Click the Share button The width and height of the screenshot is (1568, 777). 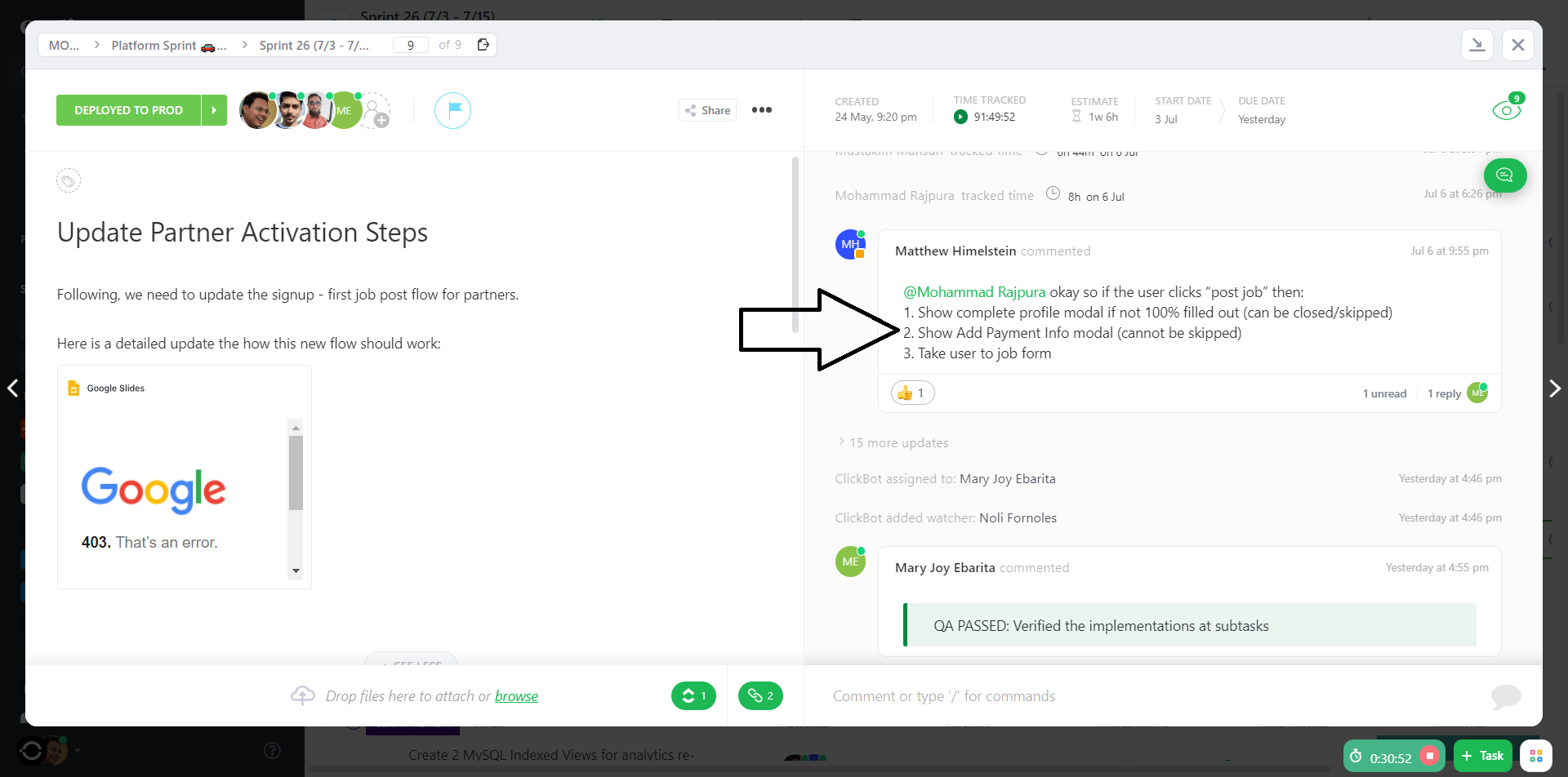pyautogui.click(x=707, y=110)
